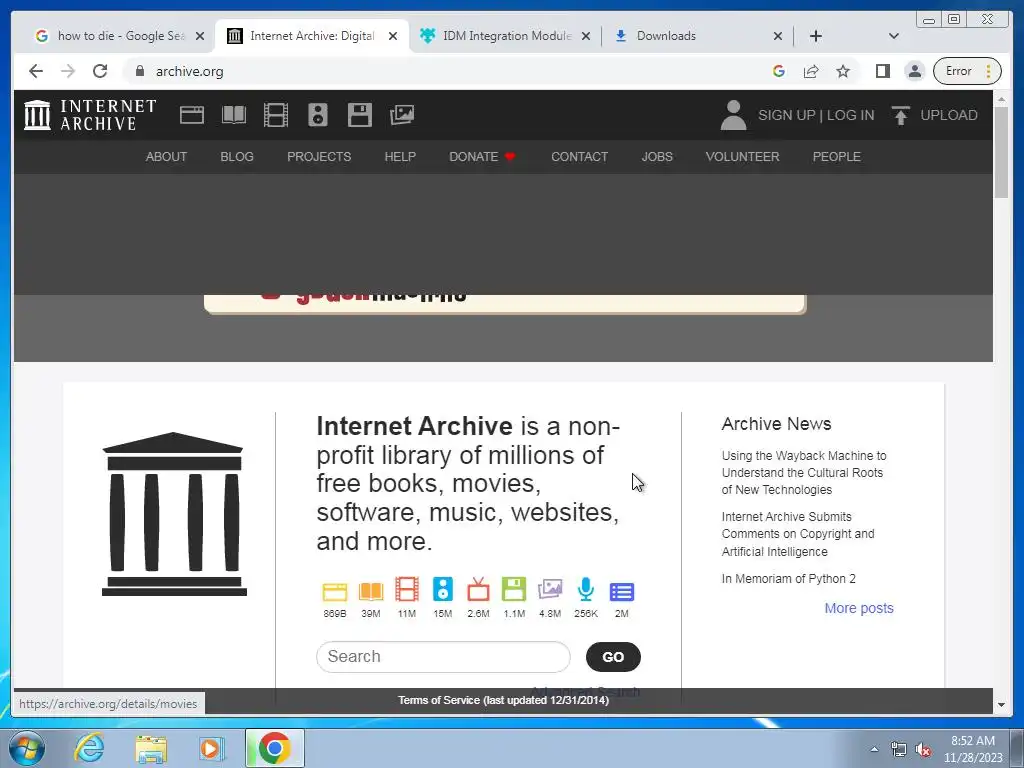Open the Web (Wayback) icon in top nav
Viewport: 1024px width, 768px height.
192,115
